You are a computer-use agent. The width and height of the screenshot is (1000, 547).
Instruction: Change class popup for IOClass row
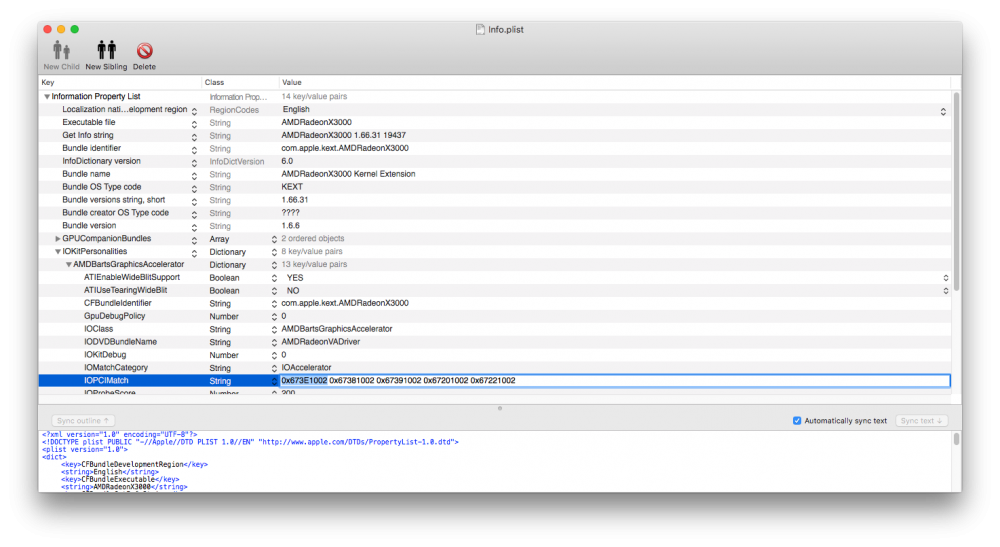pos(274,330)
